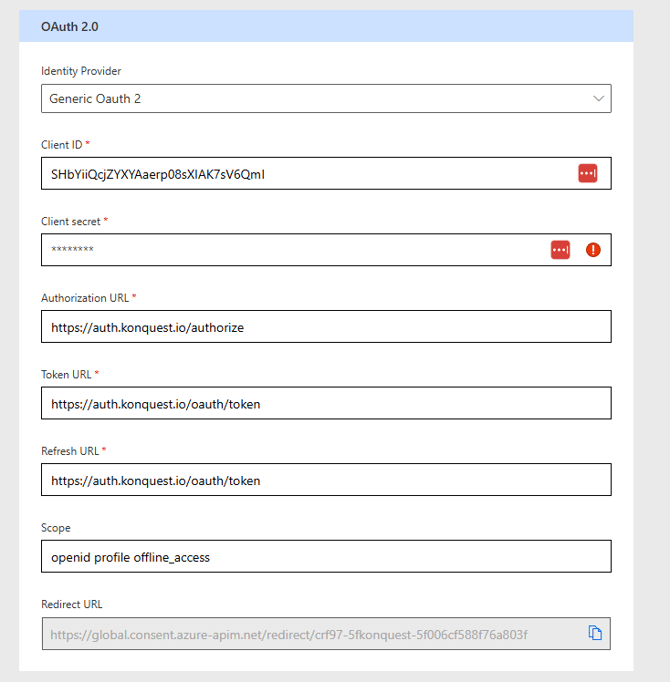Viewport: 670px width, 682px height.
Task: Focus the Client ID input field
Action: [326, 174]
